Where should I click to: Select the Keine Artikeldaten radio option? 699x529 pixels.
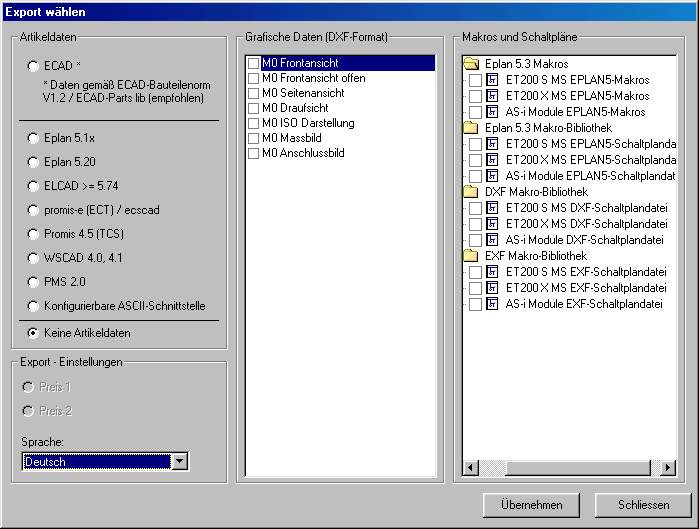[x=33, y=333]
